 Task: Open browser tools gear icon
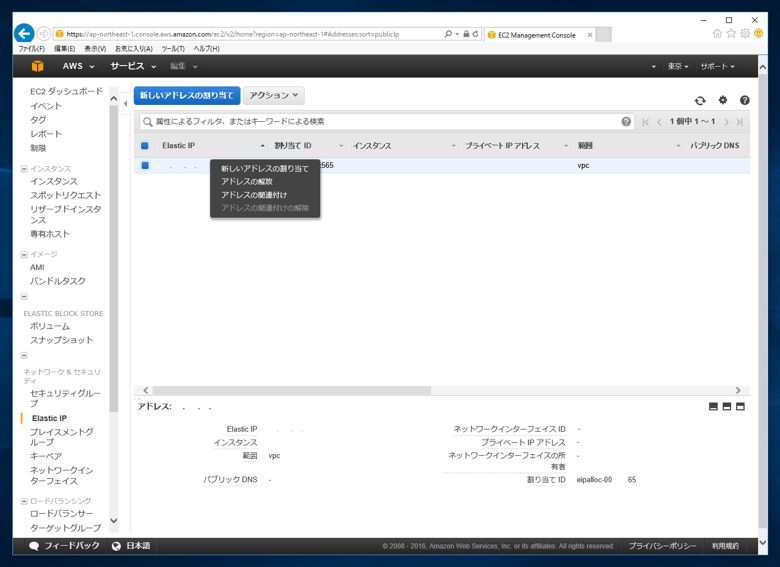tap(745, 33)
